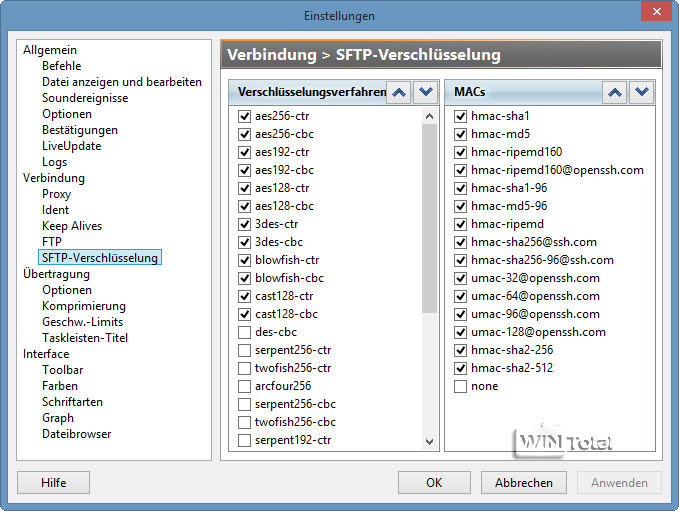
Task: Select Geschw.-Limits in tree
Action: coord(82,322)
